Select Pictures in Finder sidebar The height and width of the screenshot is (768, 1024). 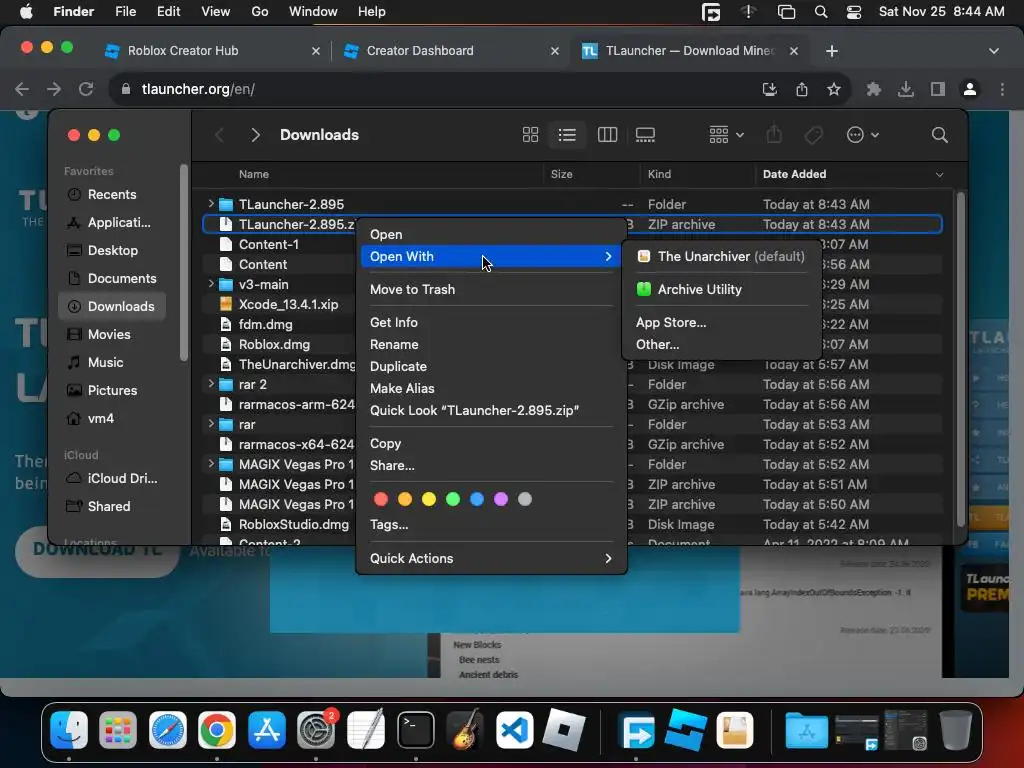coord(112,391)
